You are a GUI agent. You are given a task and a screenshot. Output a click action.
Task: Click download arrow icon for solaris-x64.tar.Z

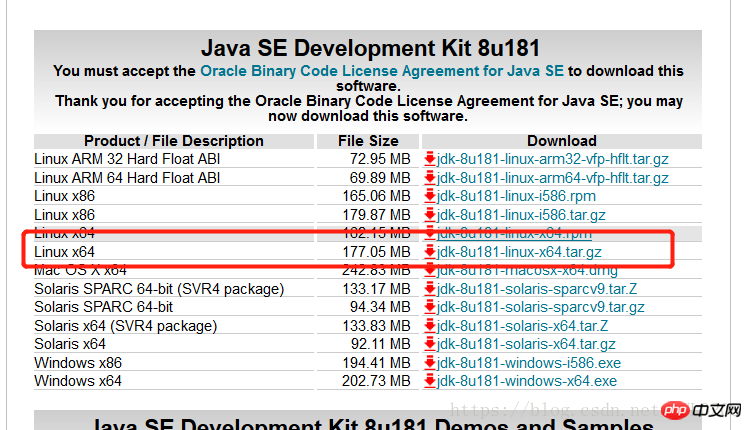click(430, 326)
